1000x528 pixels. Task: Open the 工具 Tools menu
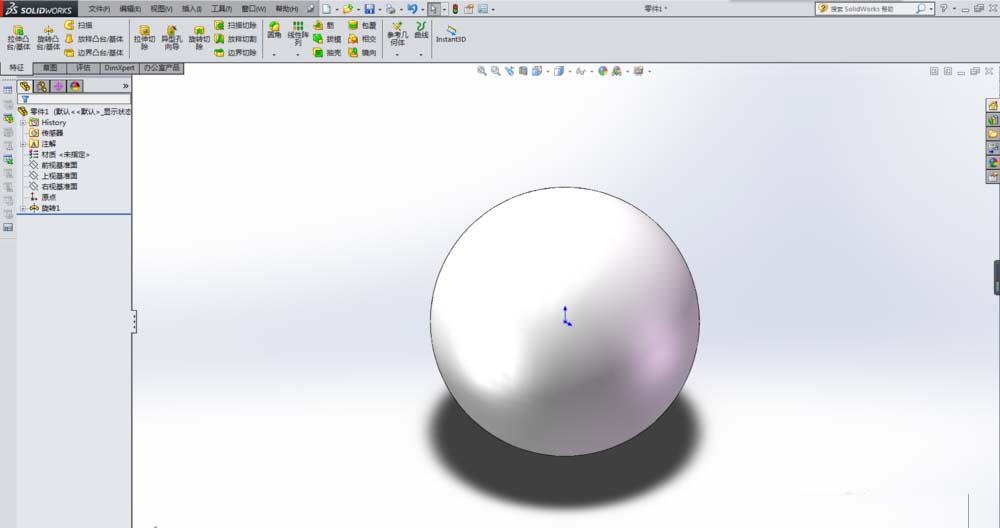coord(222,9)
